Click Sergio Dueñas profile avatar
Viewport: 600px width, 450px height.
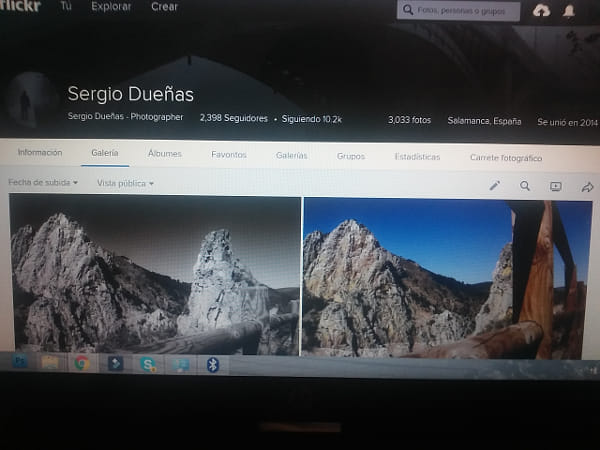point(29,100)
